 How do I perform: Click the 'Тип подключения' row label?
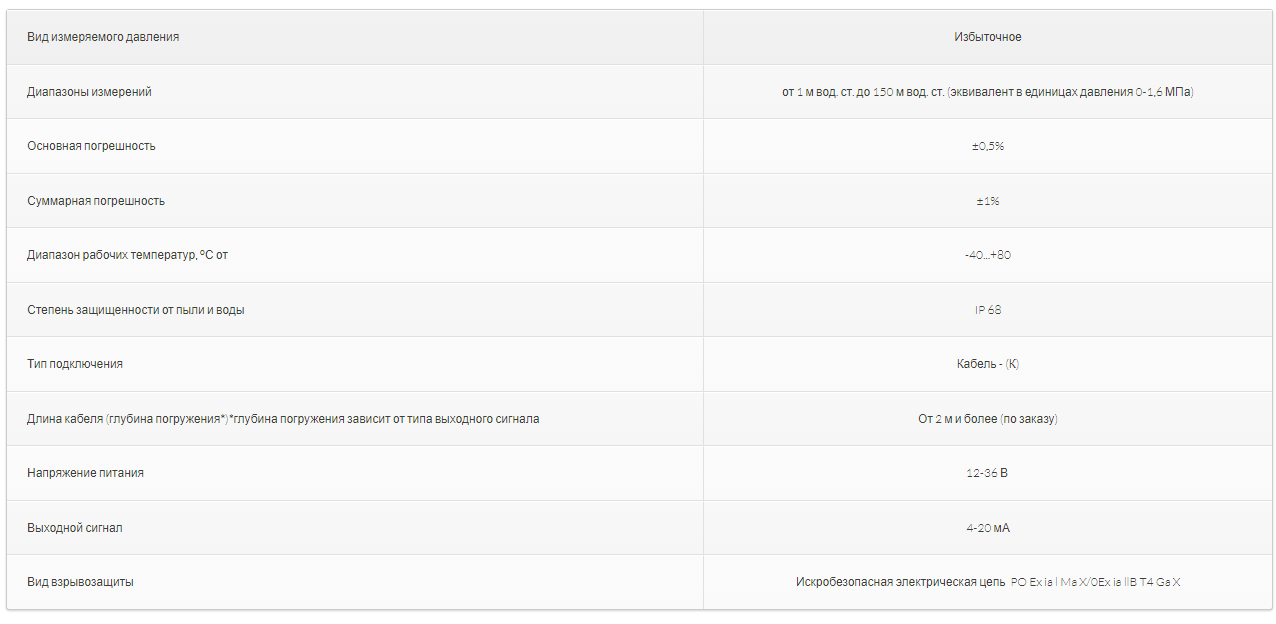click(75, 364)
